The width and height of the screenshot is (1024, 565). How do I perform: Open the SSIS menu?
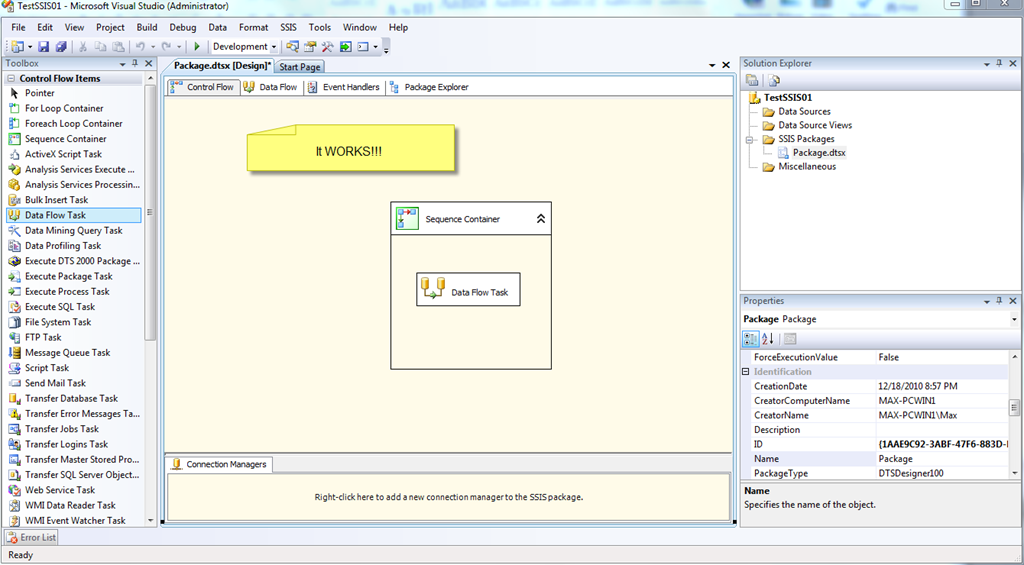coord(288,27)
